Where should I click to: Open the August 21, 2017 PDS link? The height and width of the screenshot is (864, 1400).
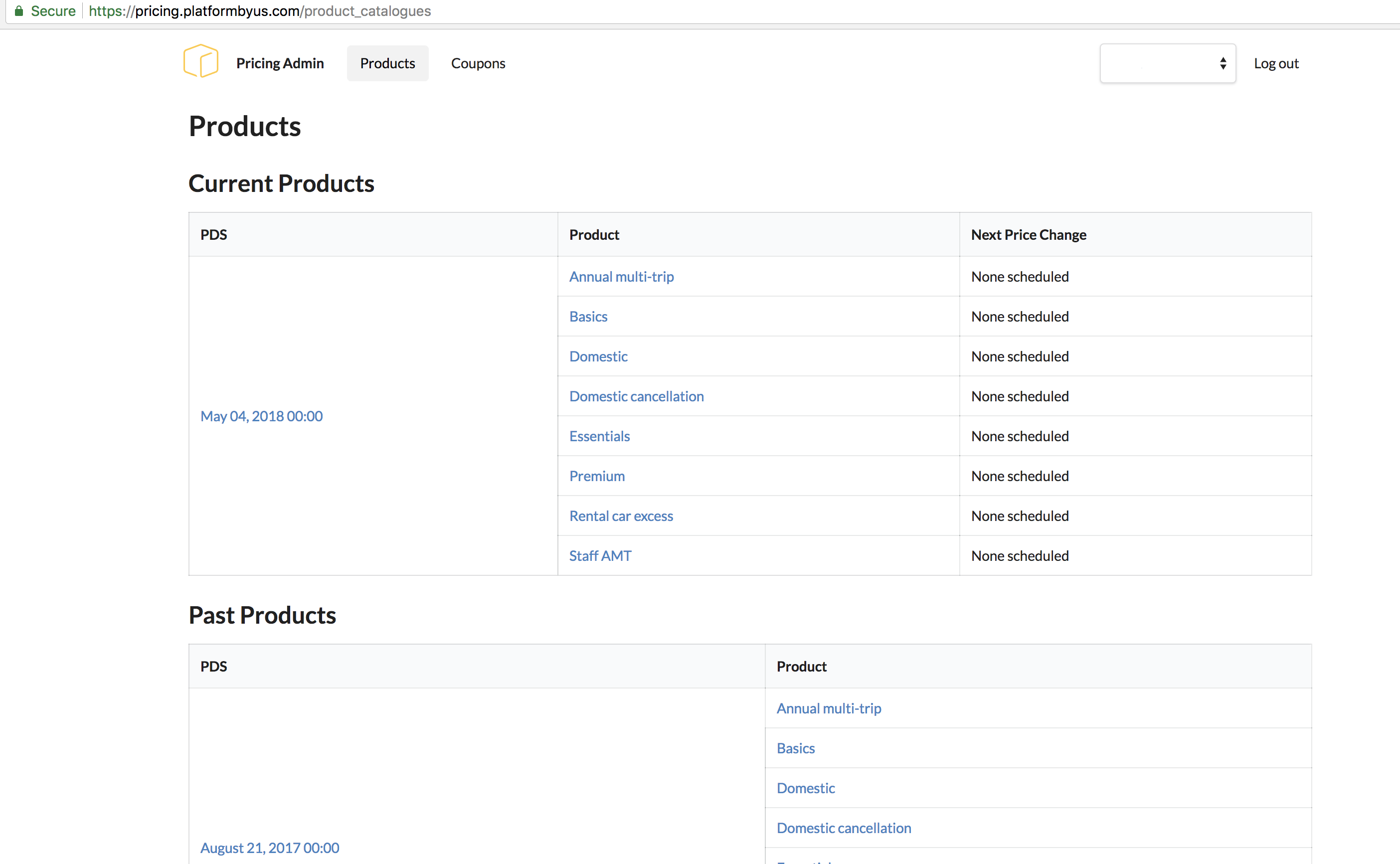pos(269,848)
